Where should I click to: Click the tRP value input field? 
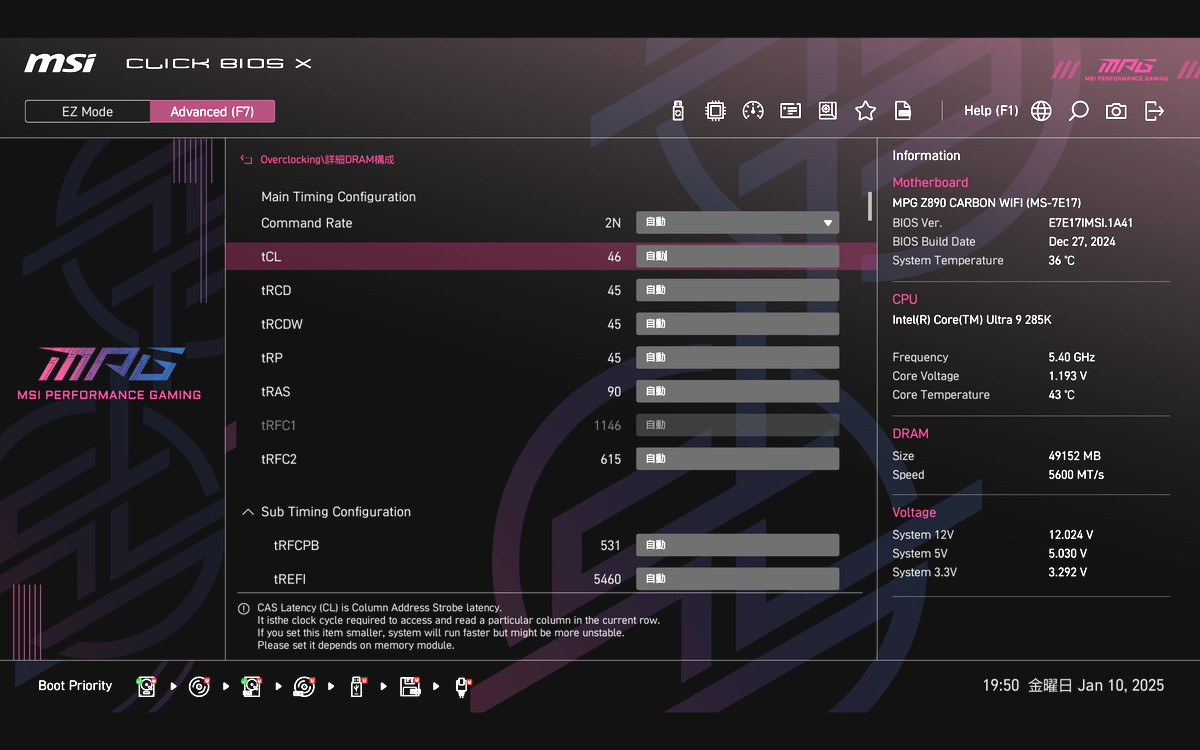click(737, 358)
